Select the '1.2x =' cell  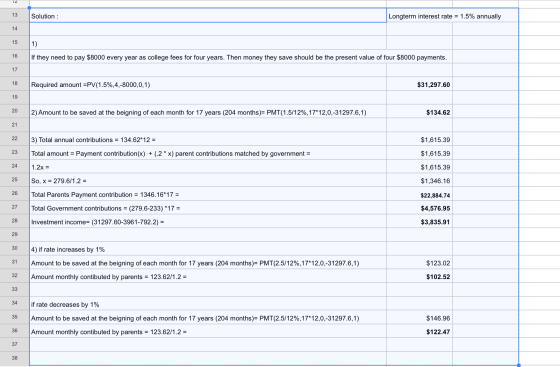point(208,167)
